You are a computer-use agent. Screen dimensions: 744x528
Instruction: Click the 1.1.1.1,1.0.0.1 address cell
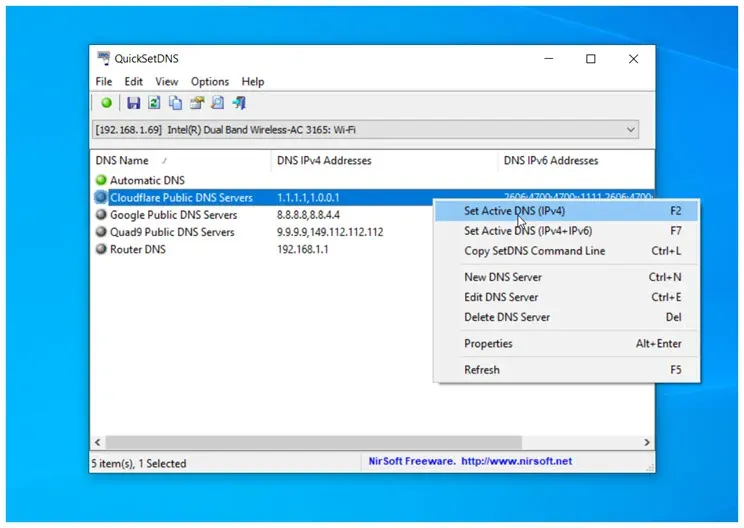coord(308,197)
